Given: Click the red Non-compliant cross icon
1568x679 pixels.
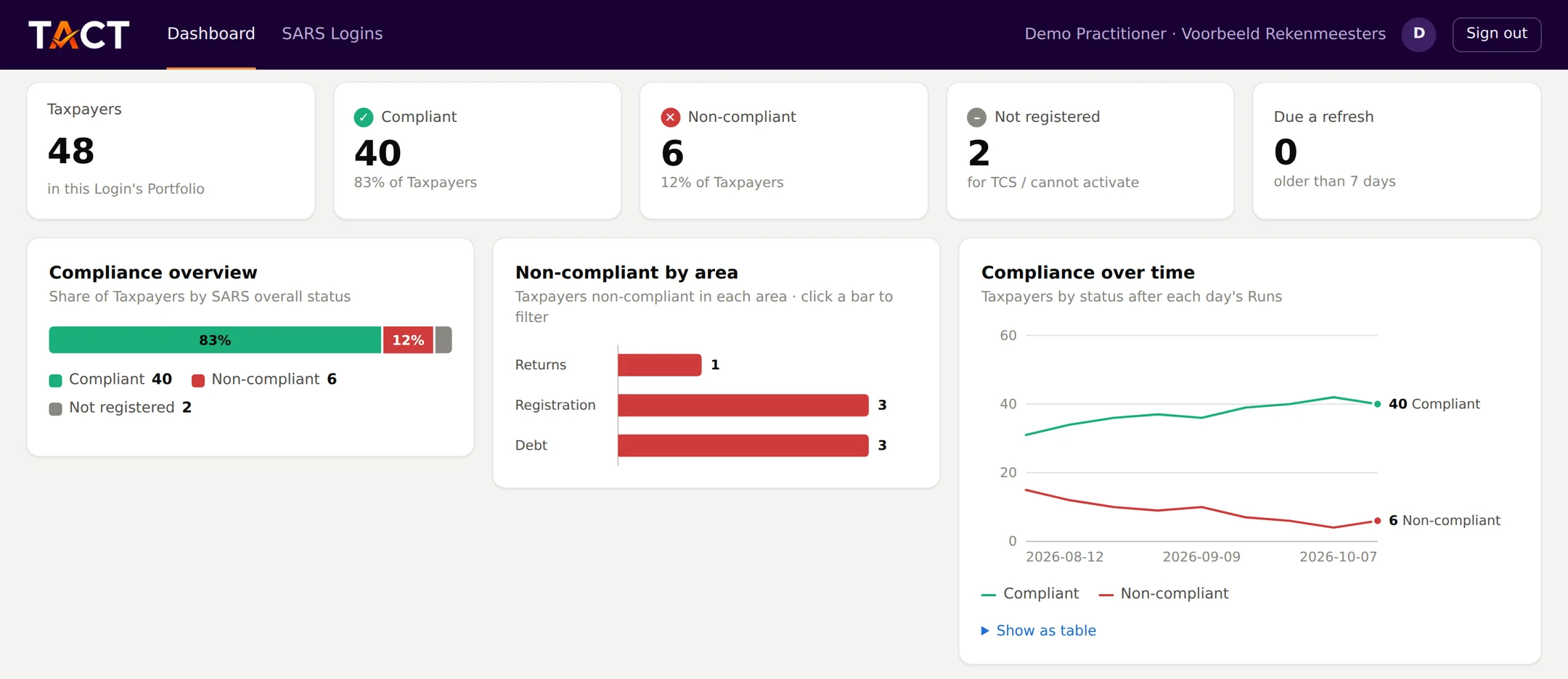Looking at the screenshot, I should coord(670,117).
